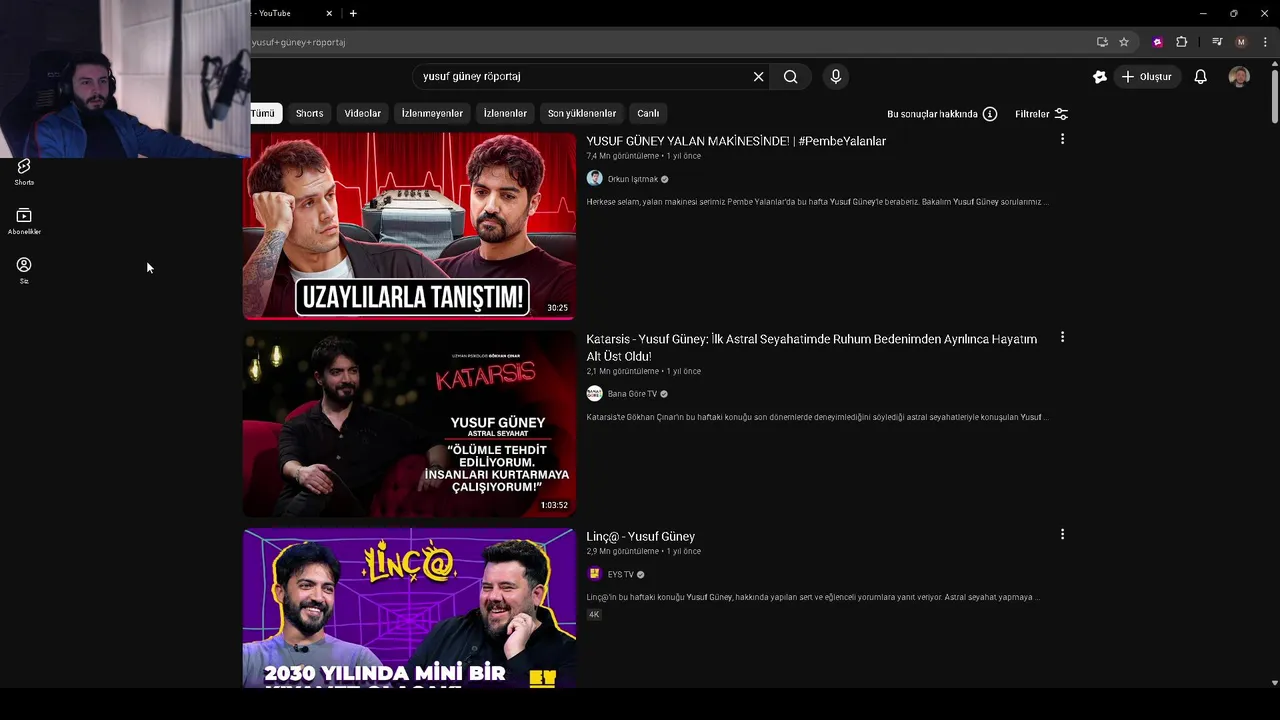Click the browser address bar URL
This screenshot has width=1280, height=720.
298,42
